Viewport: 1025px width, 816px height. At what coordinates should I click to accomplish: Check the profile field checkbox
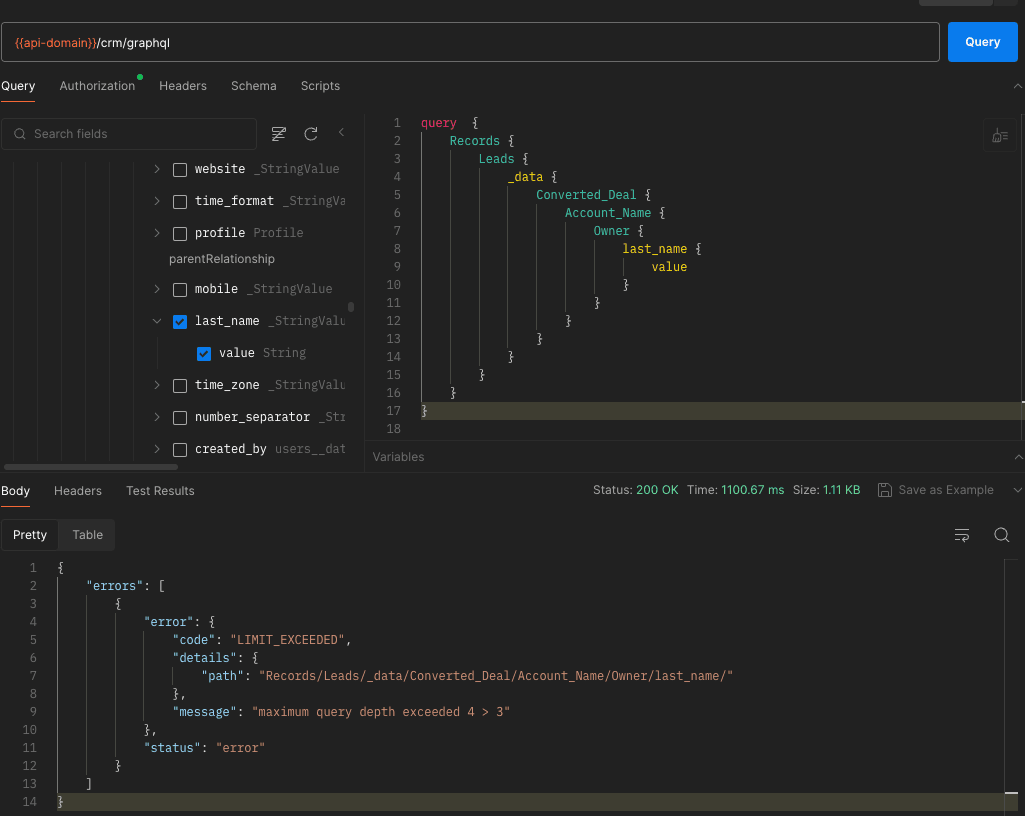click(x=180, y=234)
